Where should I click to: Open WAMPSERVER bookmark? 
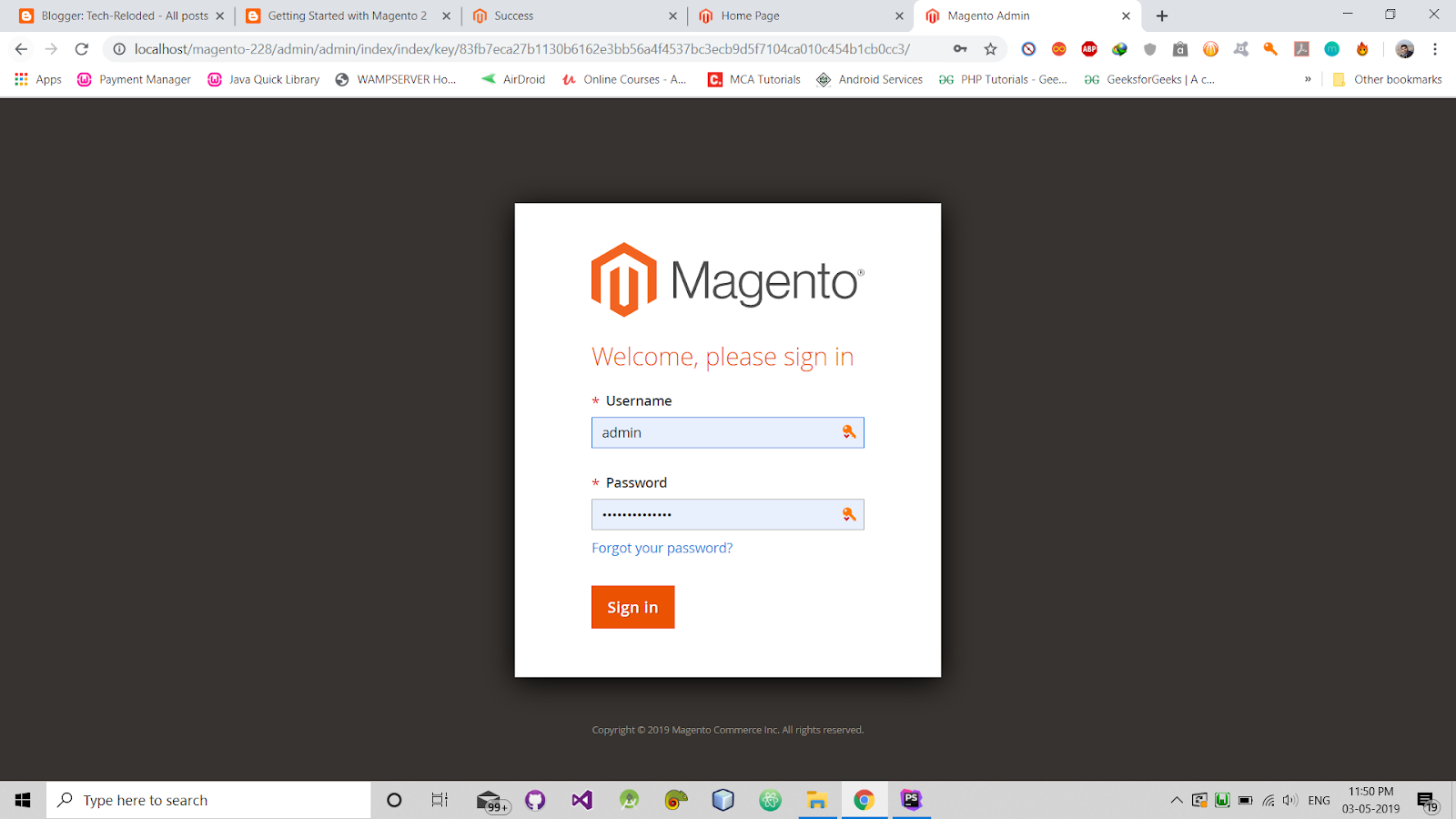[396, 79]
